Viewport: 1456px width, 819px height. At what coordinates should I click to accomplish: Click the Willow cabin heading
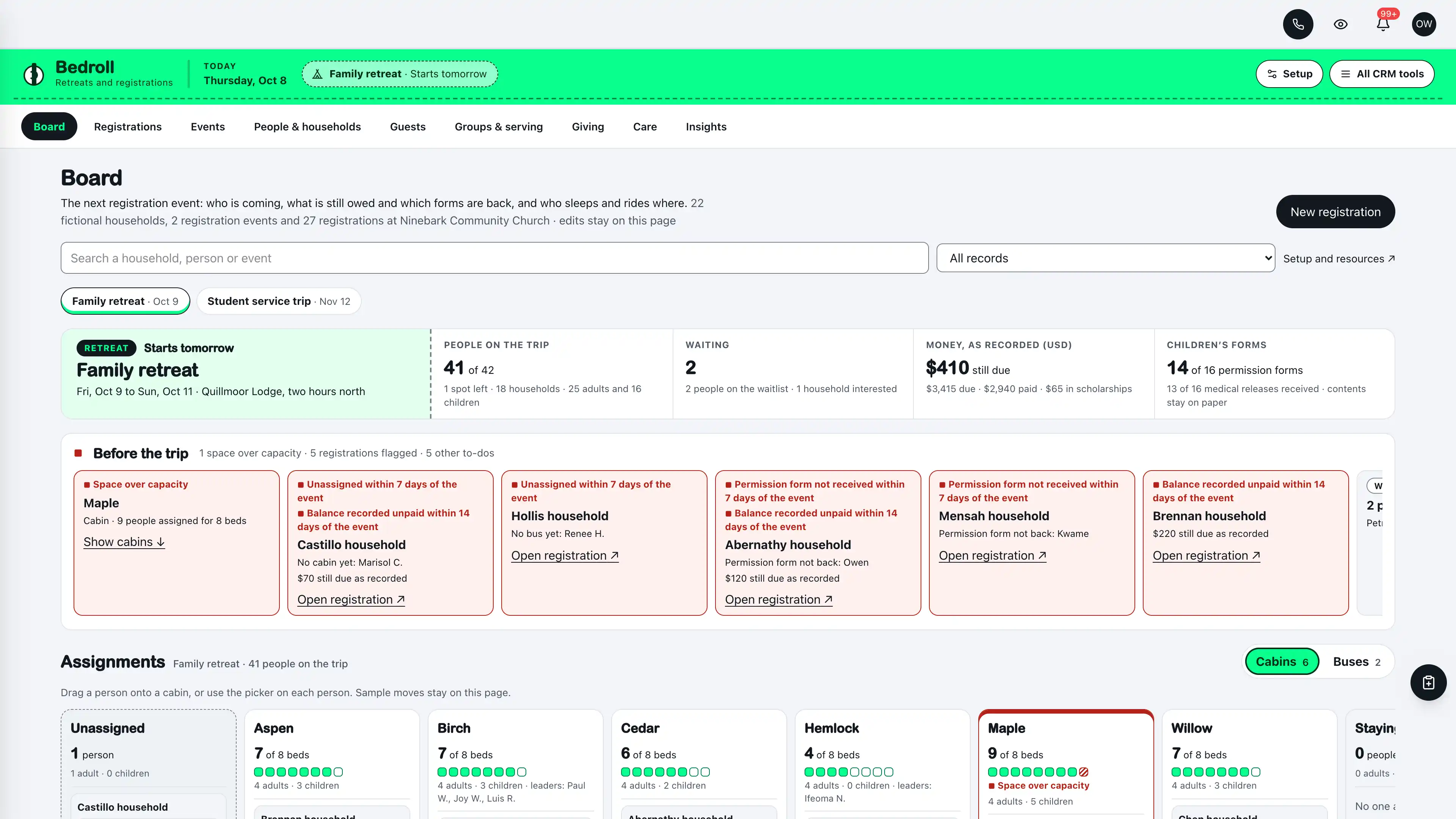pos(1191,728)
